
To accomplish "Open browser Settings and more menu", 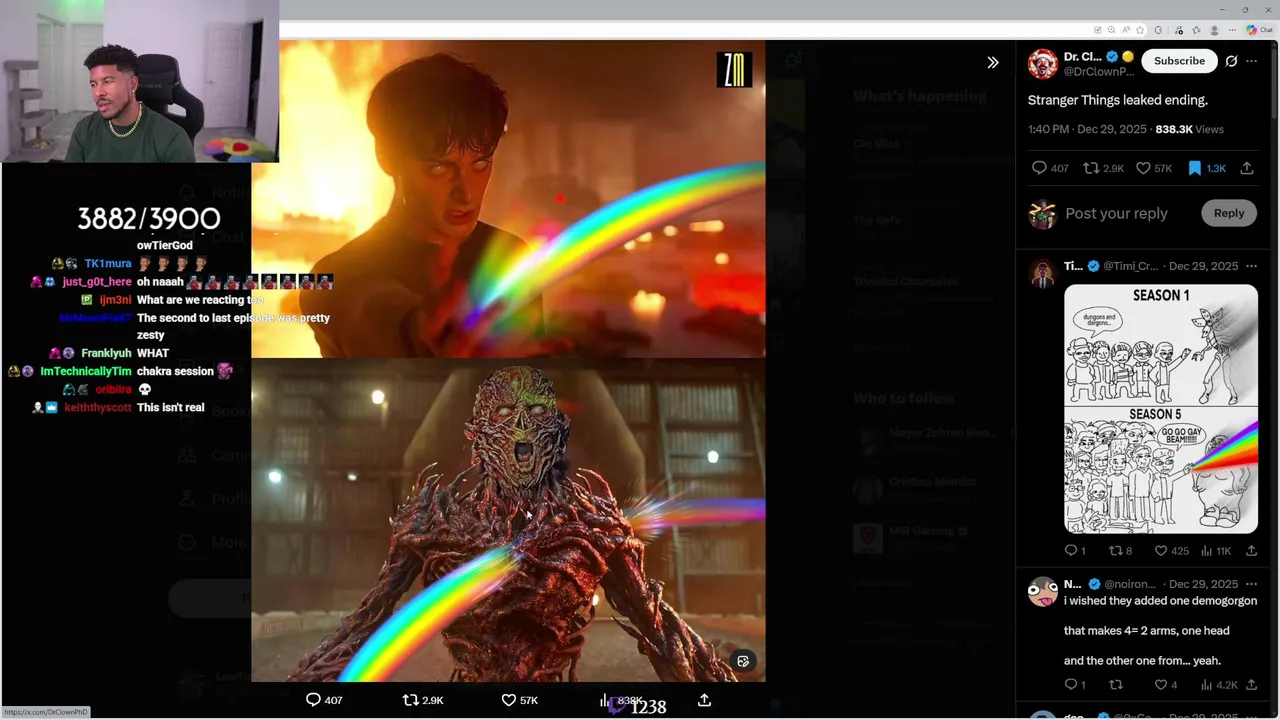I will tap(1232, 30).
